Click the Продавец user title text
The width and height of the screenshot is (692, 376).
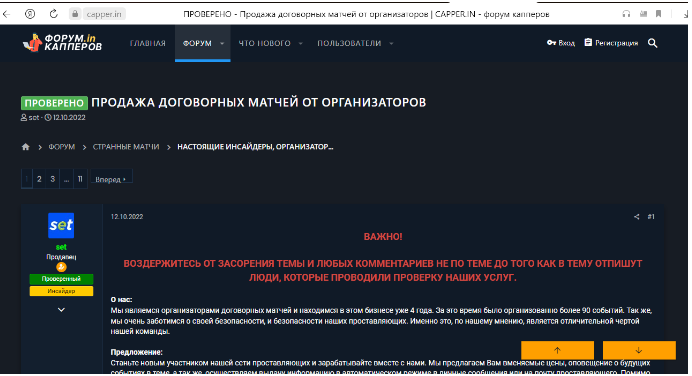tap(61, 257)
